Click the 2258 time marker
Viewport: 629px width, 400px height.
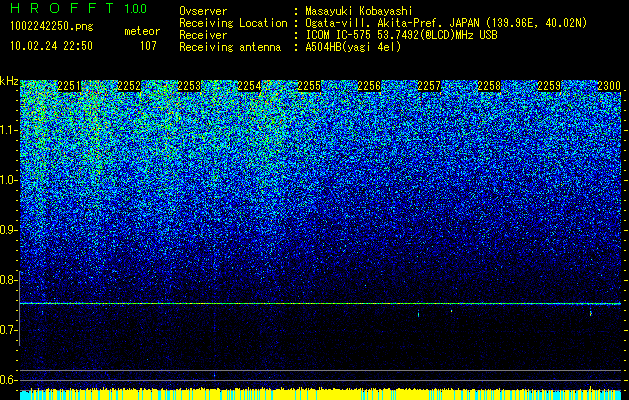(489, 86)
